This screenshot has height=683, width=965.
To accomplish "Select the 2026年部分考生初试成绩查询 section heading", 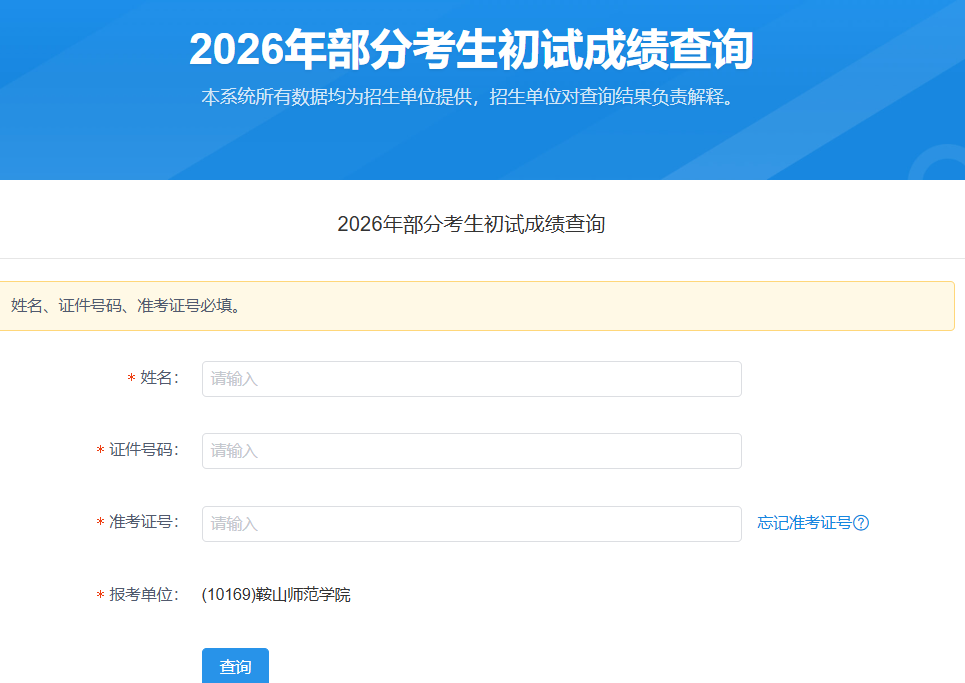I will click(471, 224).
